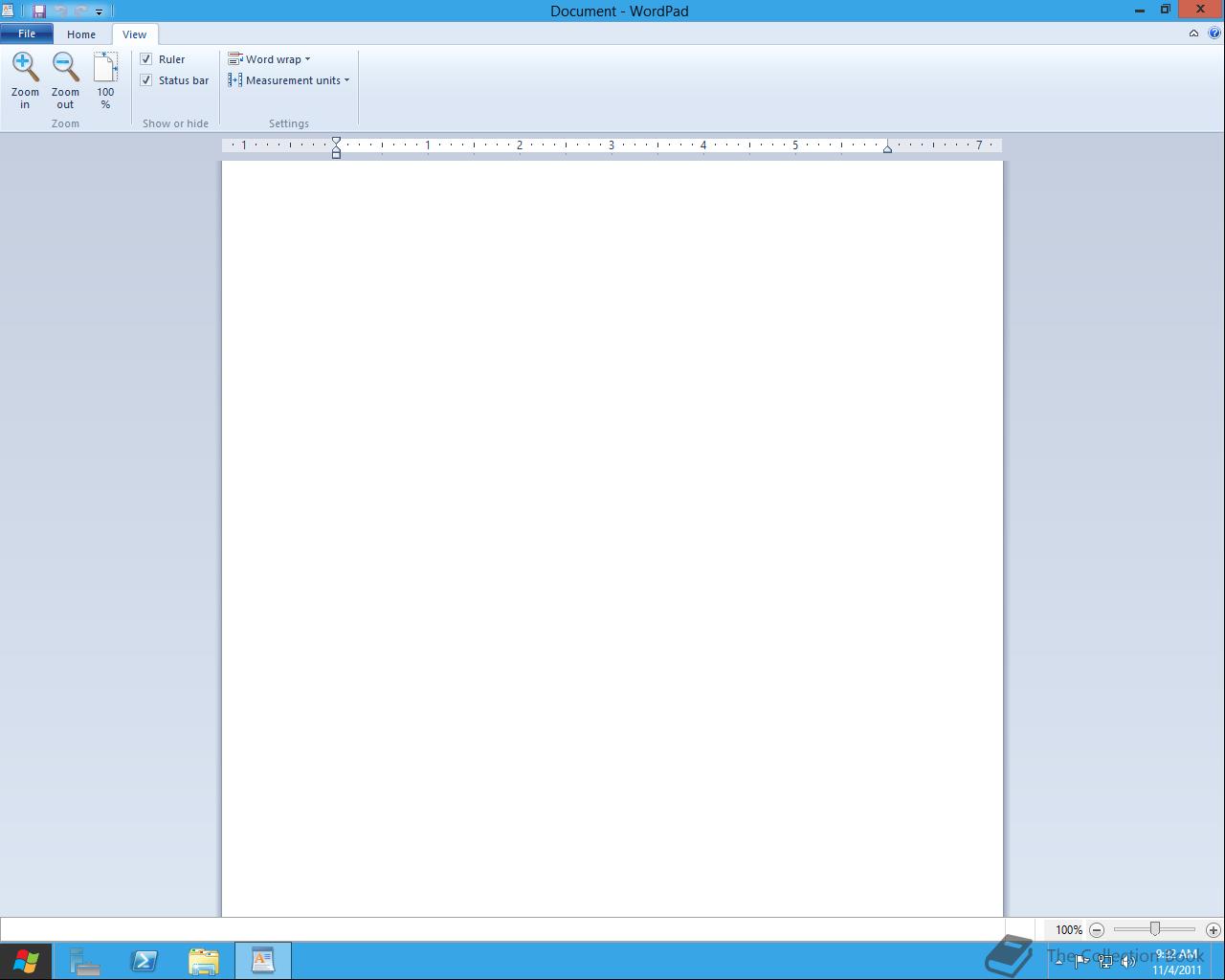Click the Redo arrow in Quick Access Toolbar
This screenshot has width=1225, height=980.
[x=80, y=11]
